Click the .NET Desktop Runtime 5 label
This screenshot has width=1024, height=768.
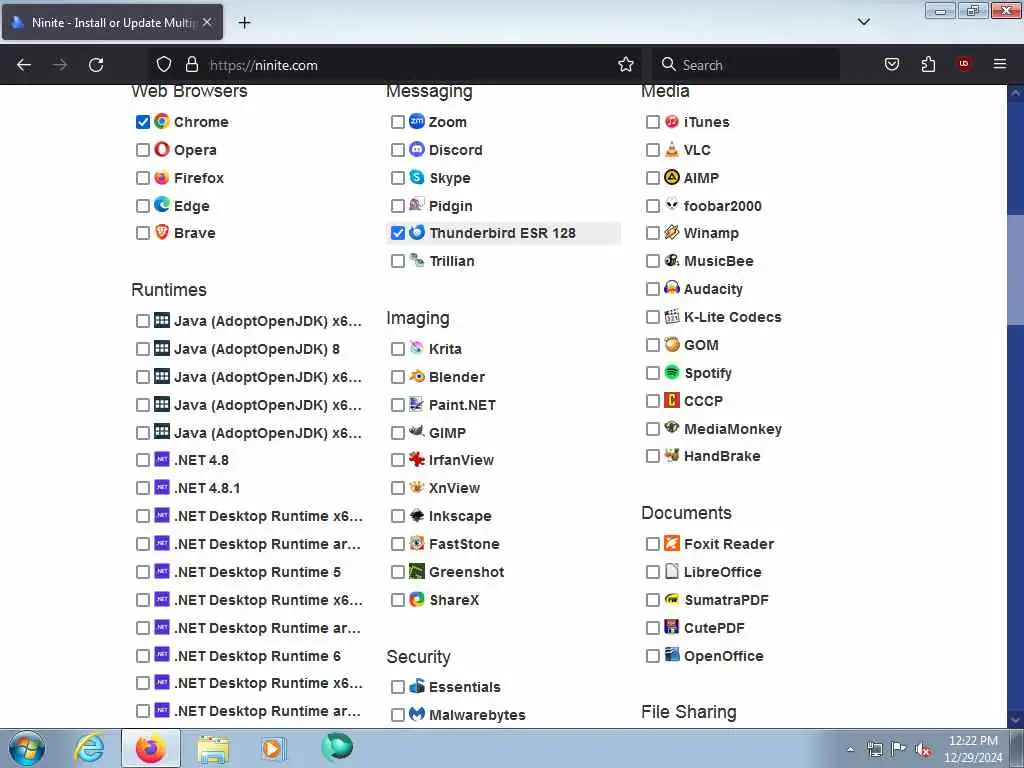[x=257, y=572]
